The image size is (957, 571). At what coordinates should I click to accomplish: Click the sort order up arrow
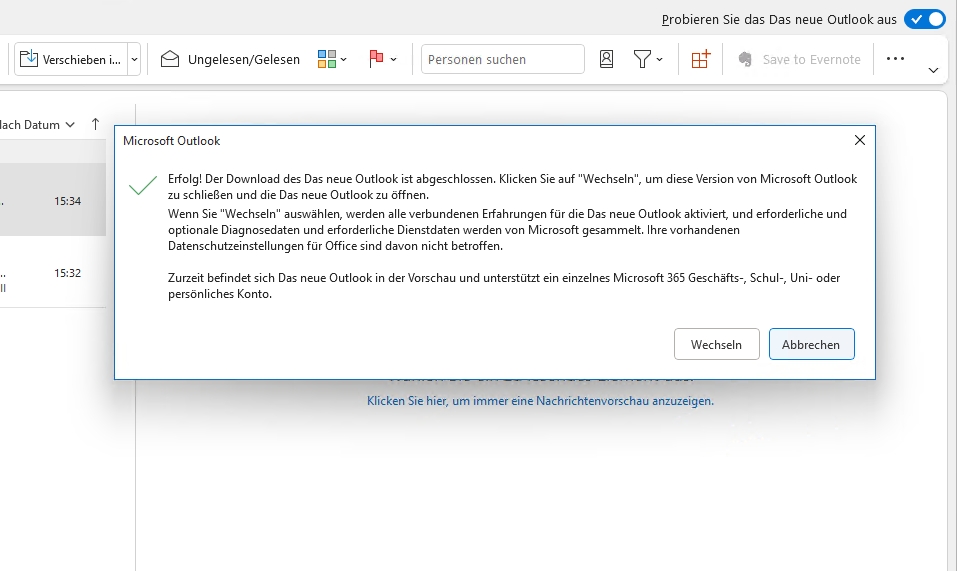(x=95, y=124)
